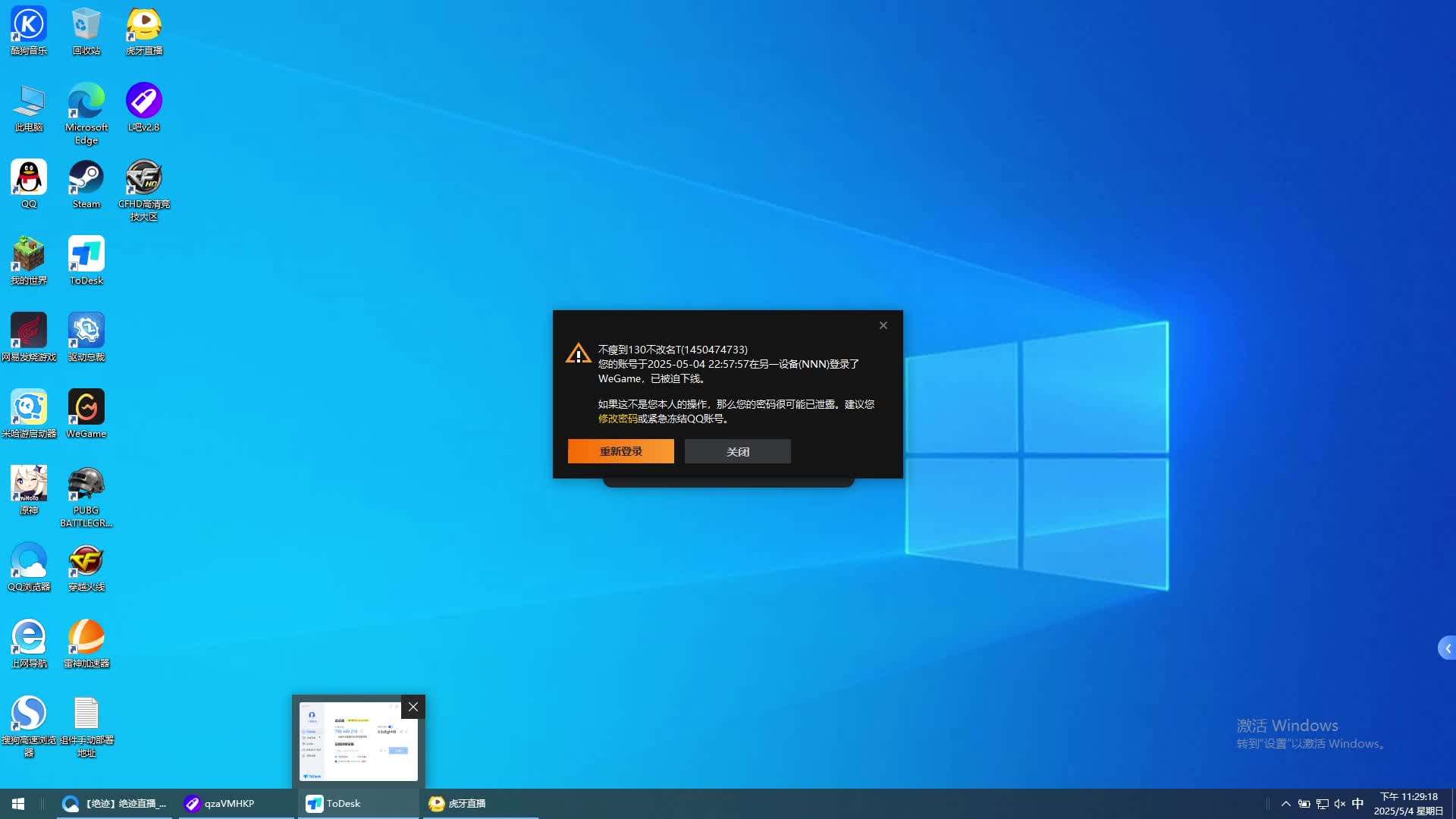Click the orange re-login button
Image resolution: width=1456 pixels, height=819 pixels.
620,451
